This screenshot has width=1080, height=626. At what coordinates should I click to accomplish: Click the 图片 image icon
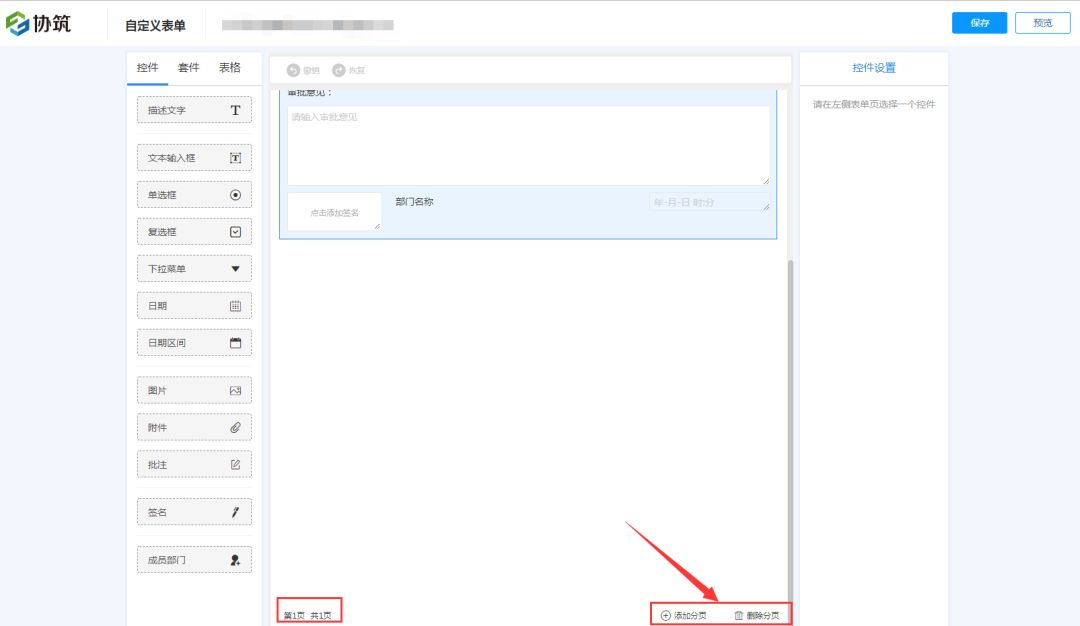[236, 390]
